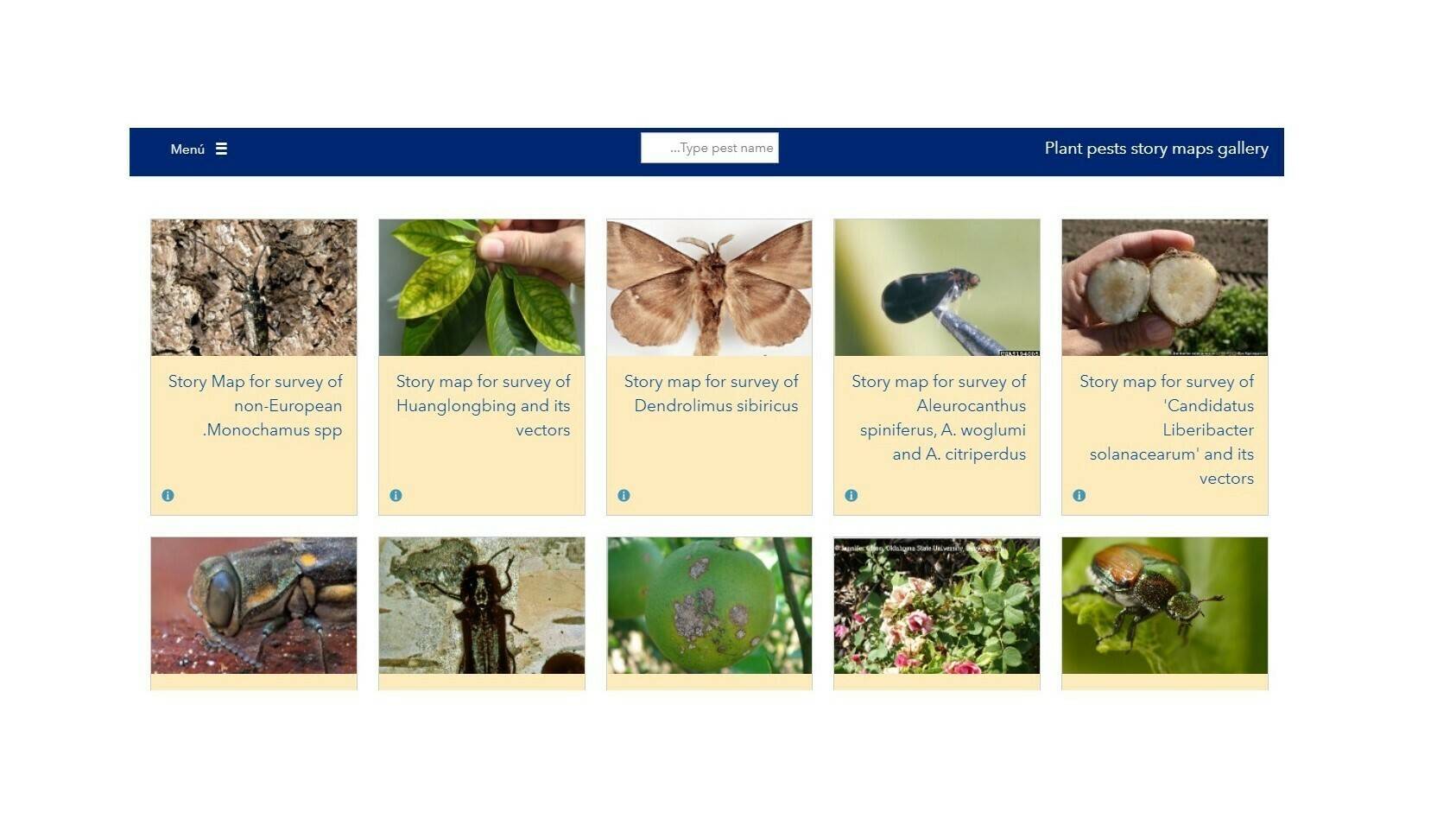Open Aleurocanthus spiniferus story map title
This screenshot has height=819, width=1456.
(x=939, y=417)
